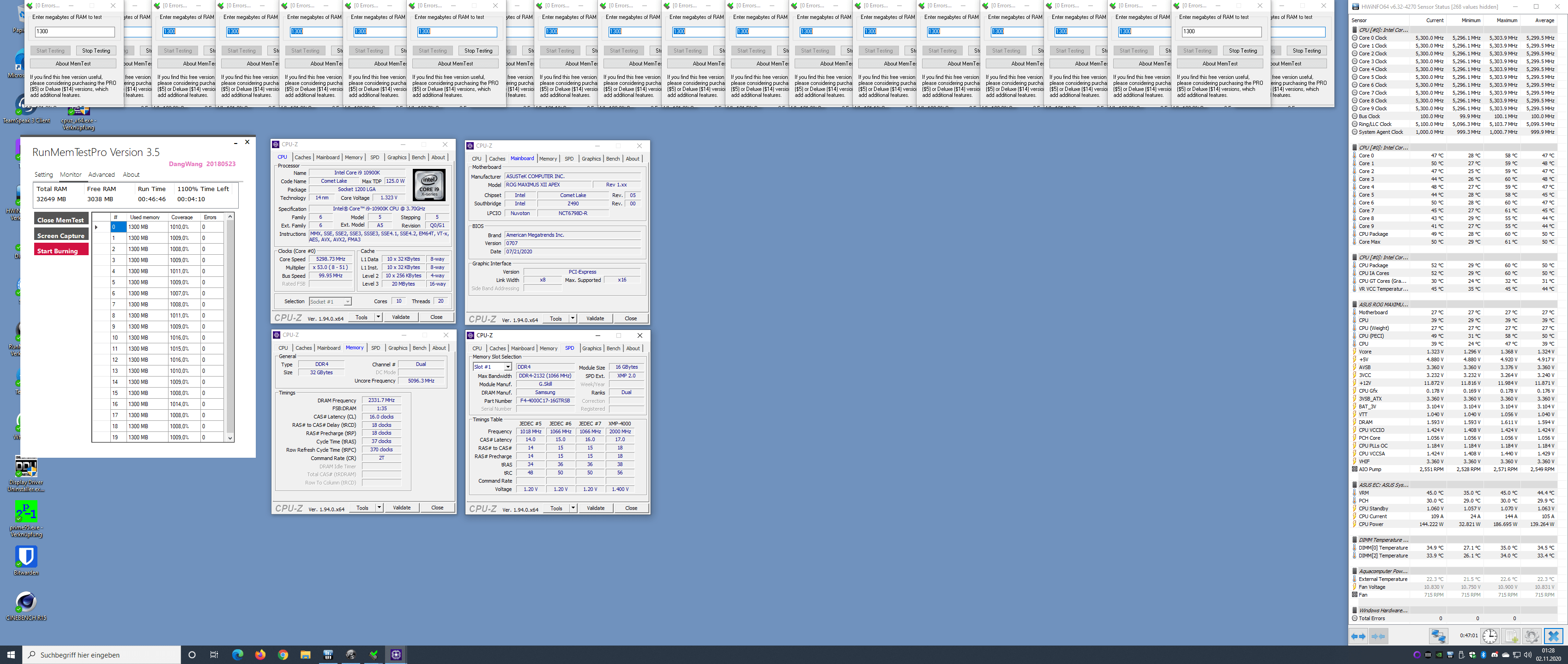Close HWiNFO sensors with blue X icon

(x=1553, y=636)
